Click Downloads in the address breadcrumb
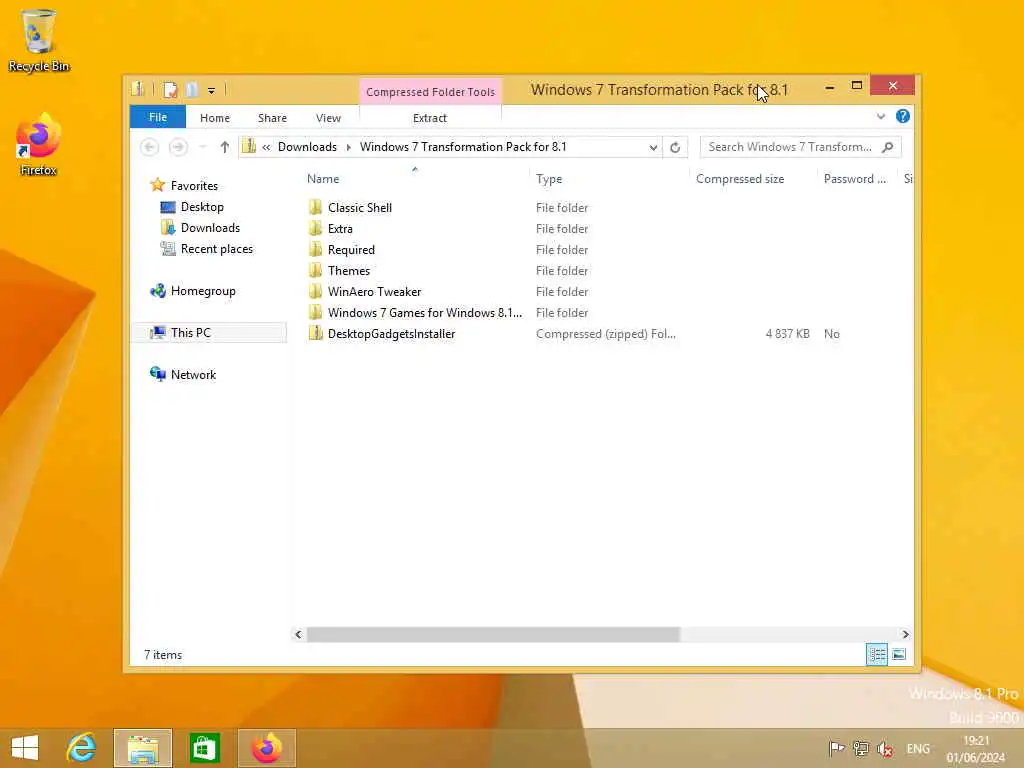Viewport: 1024px width, 768px height. (307, 147)
